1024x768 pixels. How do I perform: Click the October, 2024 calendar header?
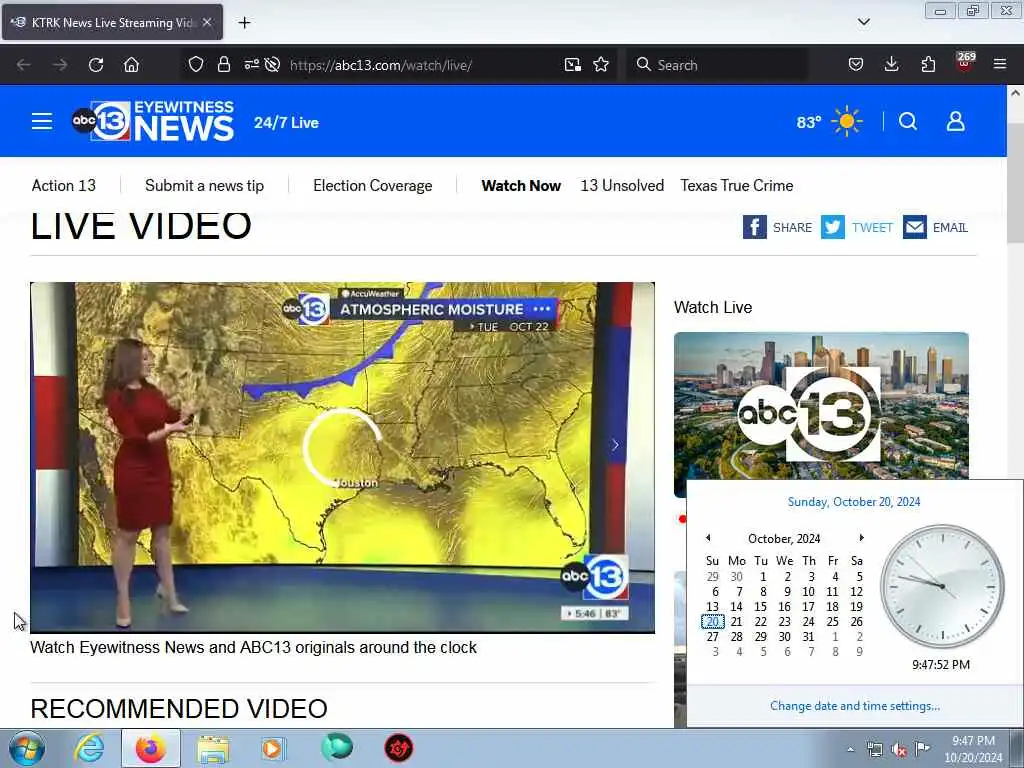784,538
